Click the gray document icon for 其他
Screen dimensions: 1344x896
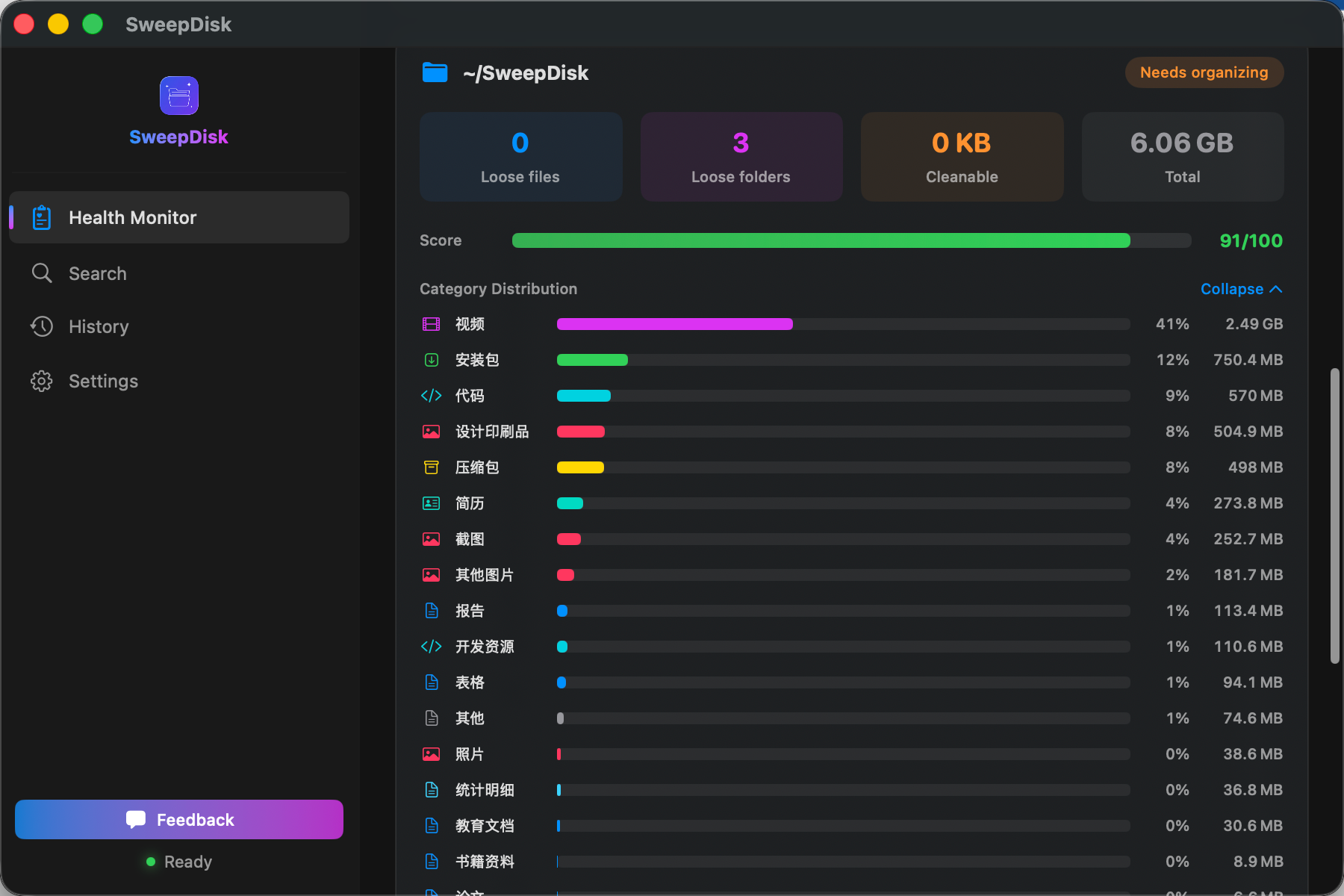(x=432, y=718)
